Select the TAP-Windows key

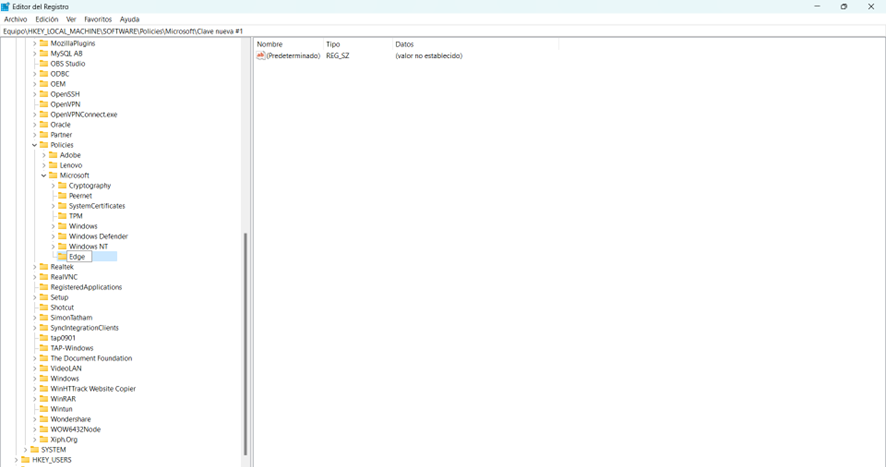coord(72,348)
